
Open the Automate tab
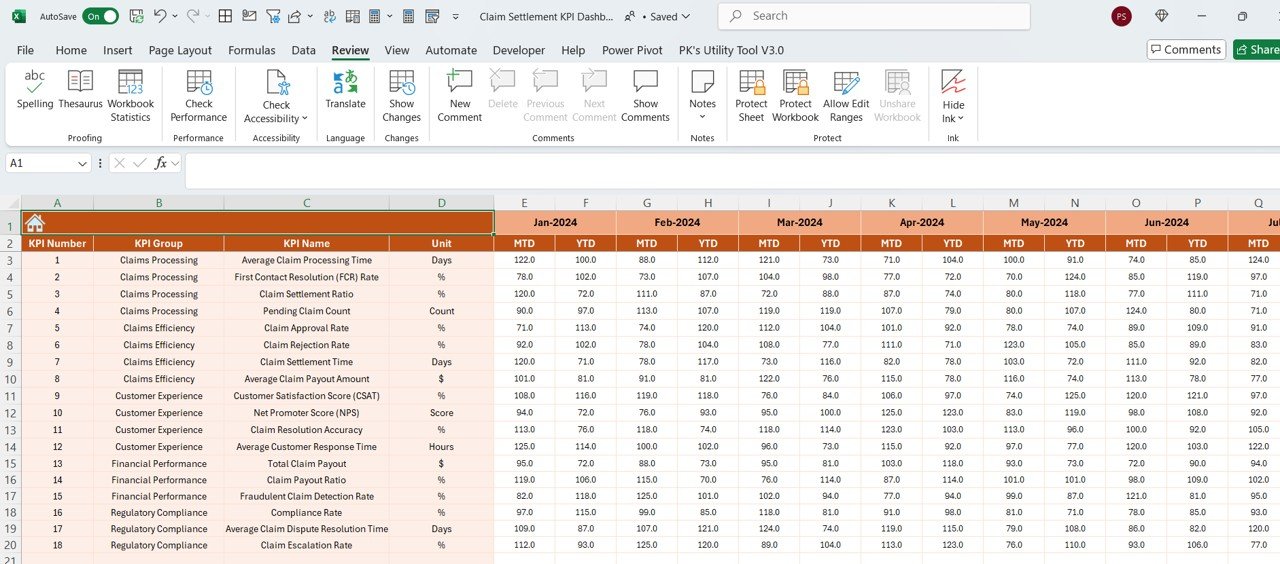[x=451, y=50]
